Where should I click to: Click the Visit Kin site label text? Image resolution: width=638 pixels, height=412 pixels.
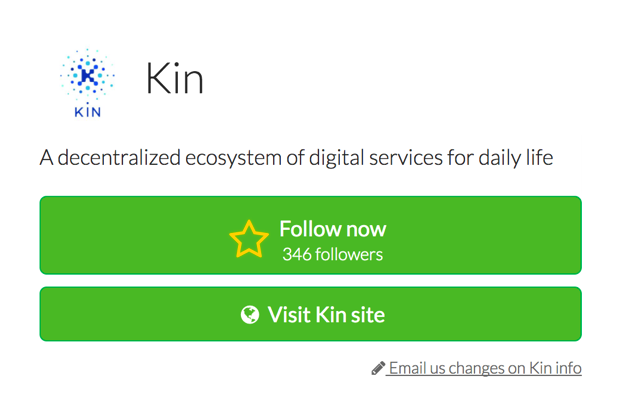pyautogui.click(x=326, y=315)
